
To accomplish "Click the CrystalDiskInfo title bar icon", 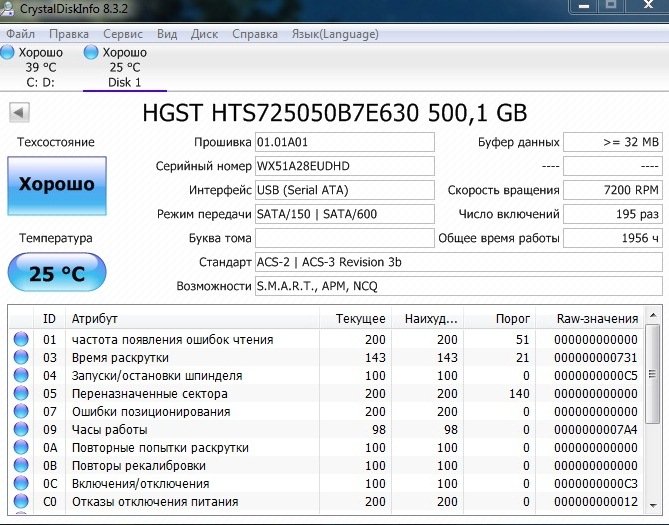I will [x=7, y=8].
